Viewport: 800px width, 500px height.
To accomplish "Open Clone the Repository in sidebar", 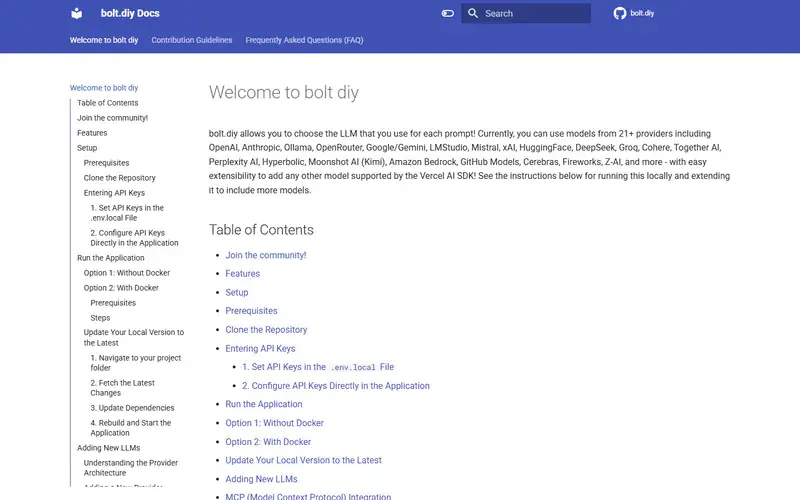I will [119, 178].
